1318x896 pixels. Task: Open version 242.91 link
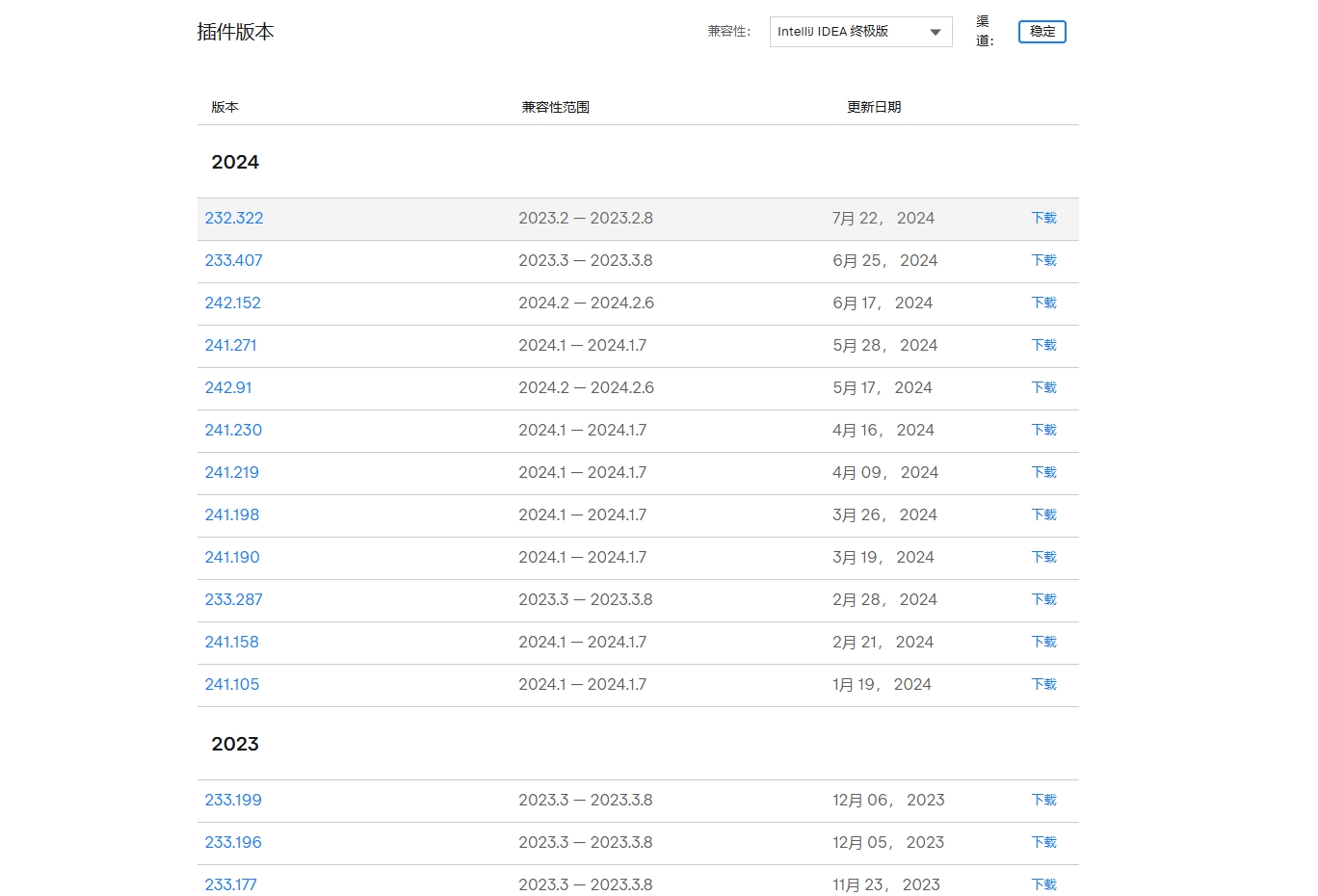coord(228,388)
